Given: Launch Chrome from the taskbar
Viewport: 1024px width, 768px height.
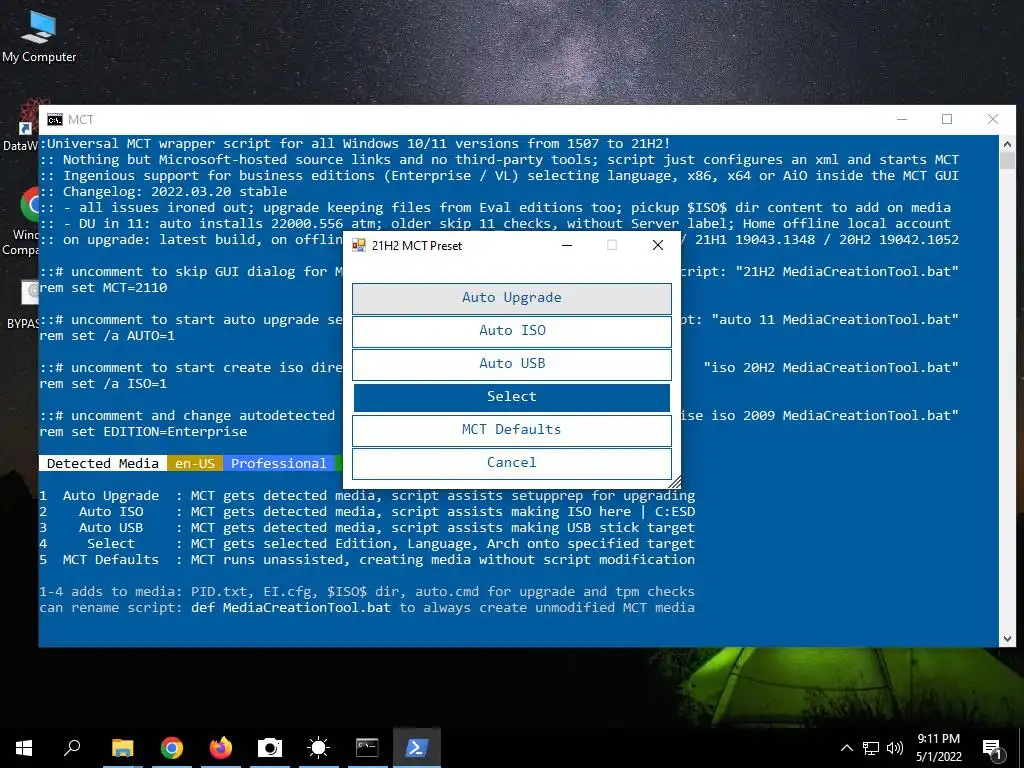Looking at the screenshot, I should click(x=172, y=748).
